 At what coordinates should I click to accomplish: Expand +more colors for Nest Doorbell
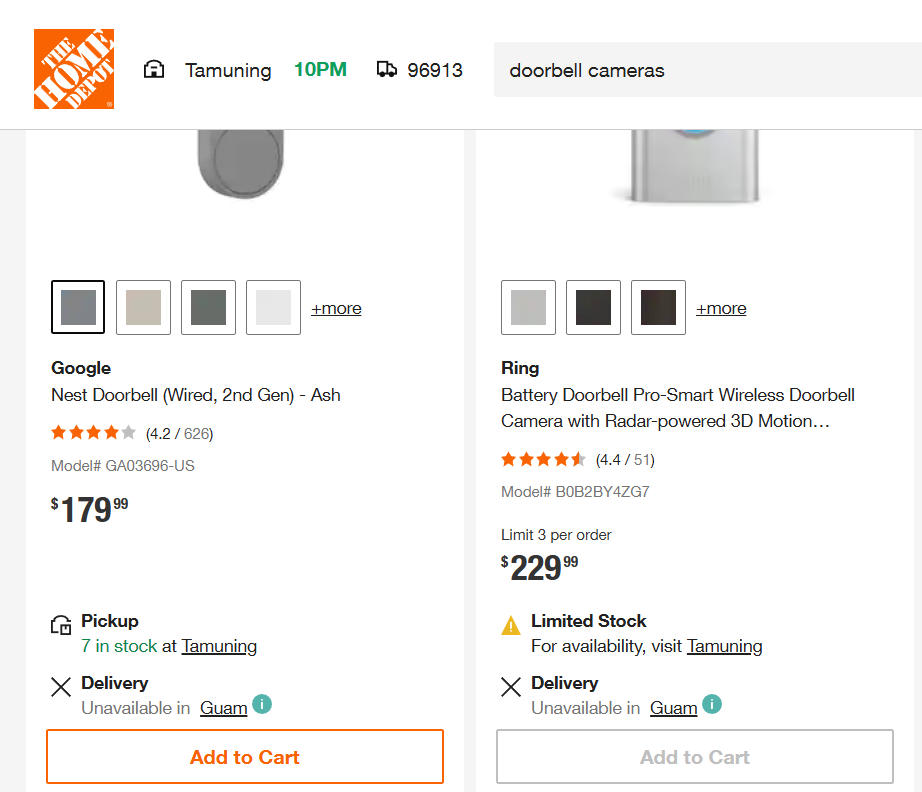click(336, 308)
